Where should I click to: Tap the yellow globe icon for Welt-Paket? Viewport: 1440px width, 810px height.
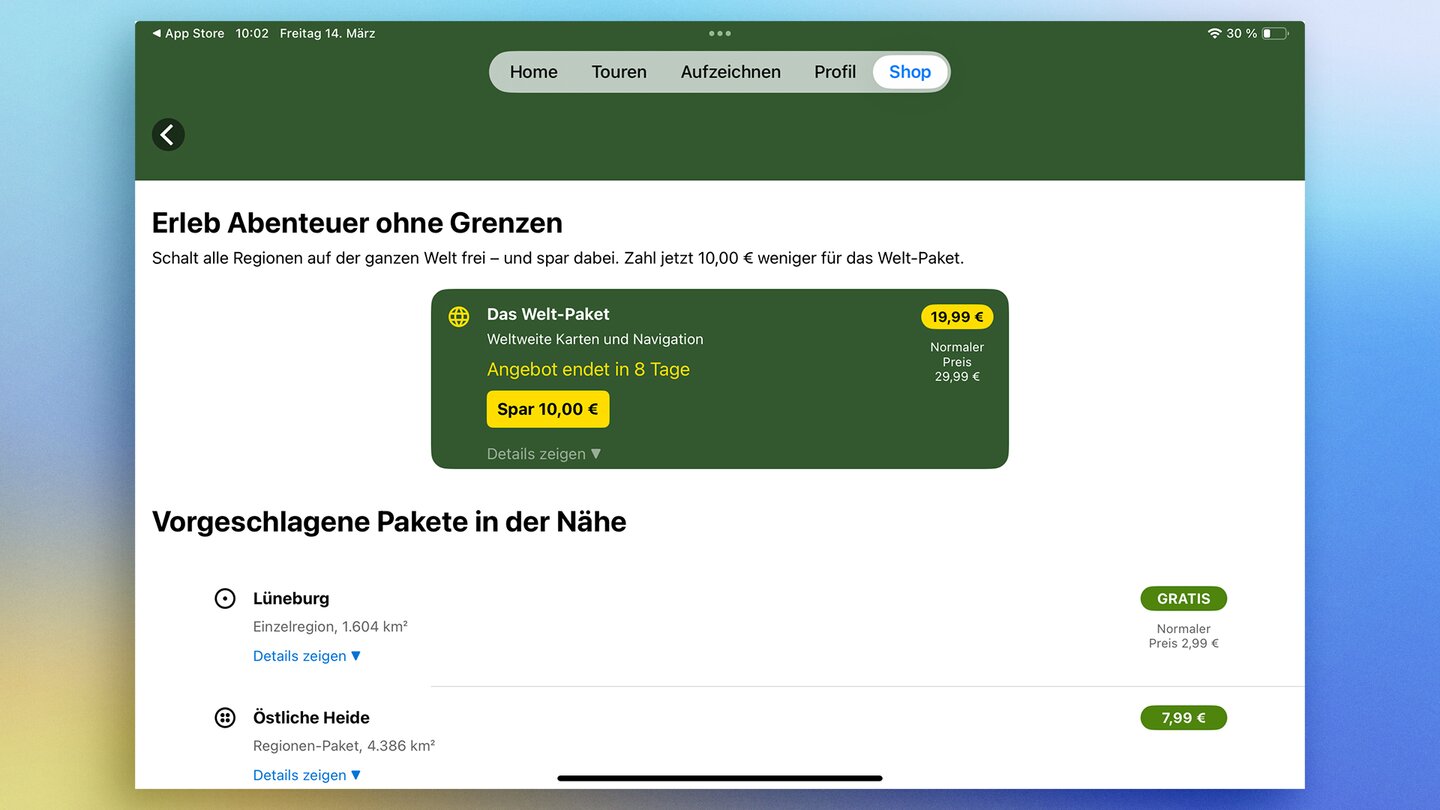459,317
